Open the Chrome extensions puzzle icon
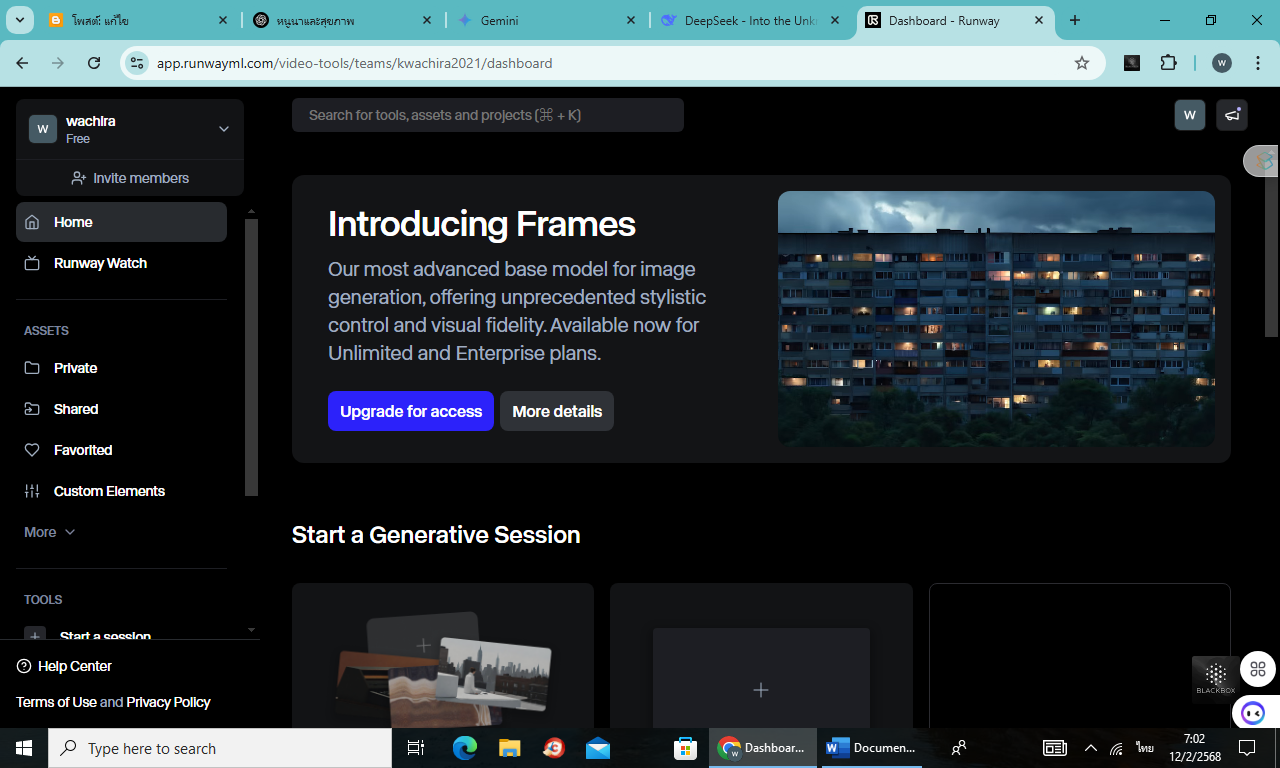The width and height of the screenshot is (1280, 768). tap(1168, 63)
